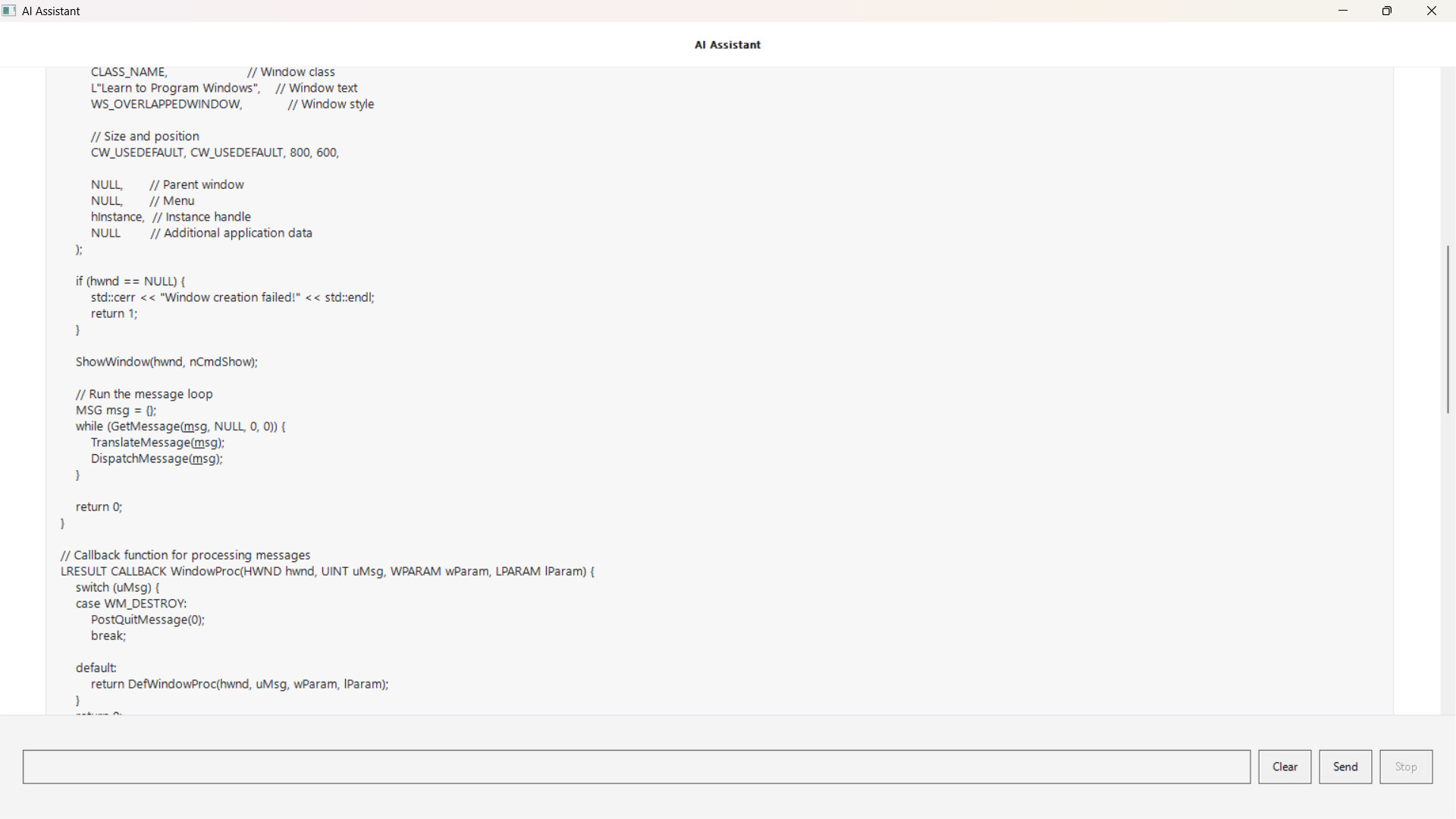Screen dimensions: 1456x819
Task: Click the WS_OVERLAPPEDWINDOW style text
Action: (166, 104)
